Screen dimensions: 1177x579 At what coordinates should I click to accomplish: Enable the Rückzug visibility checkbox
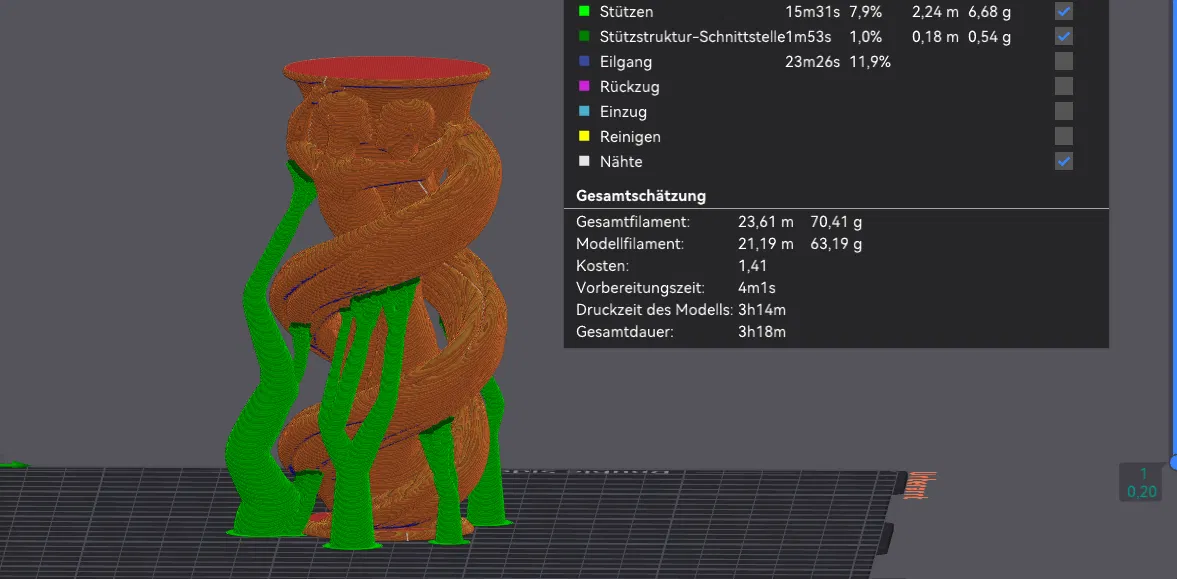(x=1063, y=86)
